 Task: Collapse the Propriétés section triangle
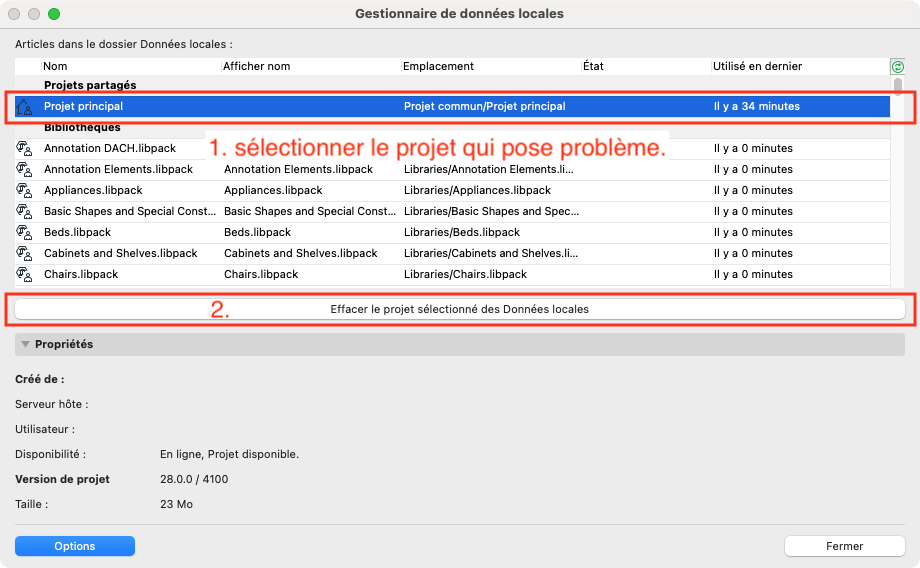tap(25, 344)
